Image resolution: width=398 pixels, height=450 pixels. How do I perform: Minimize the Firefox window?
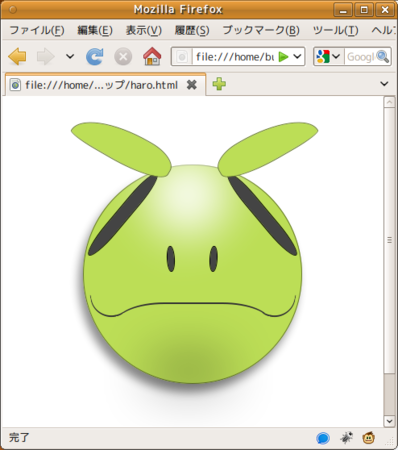(343, 10)
